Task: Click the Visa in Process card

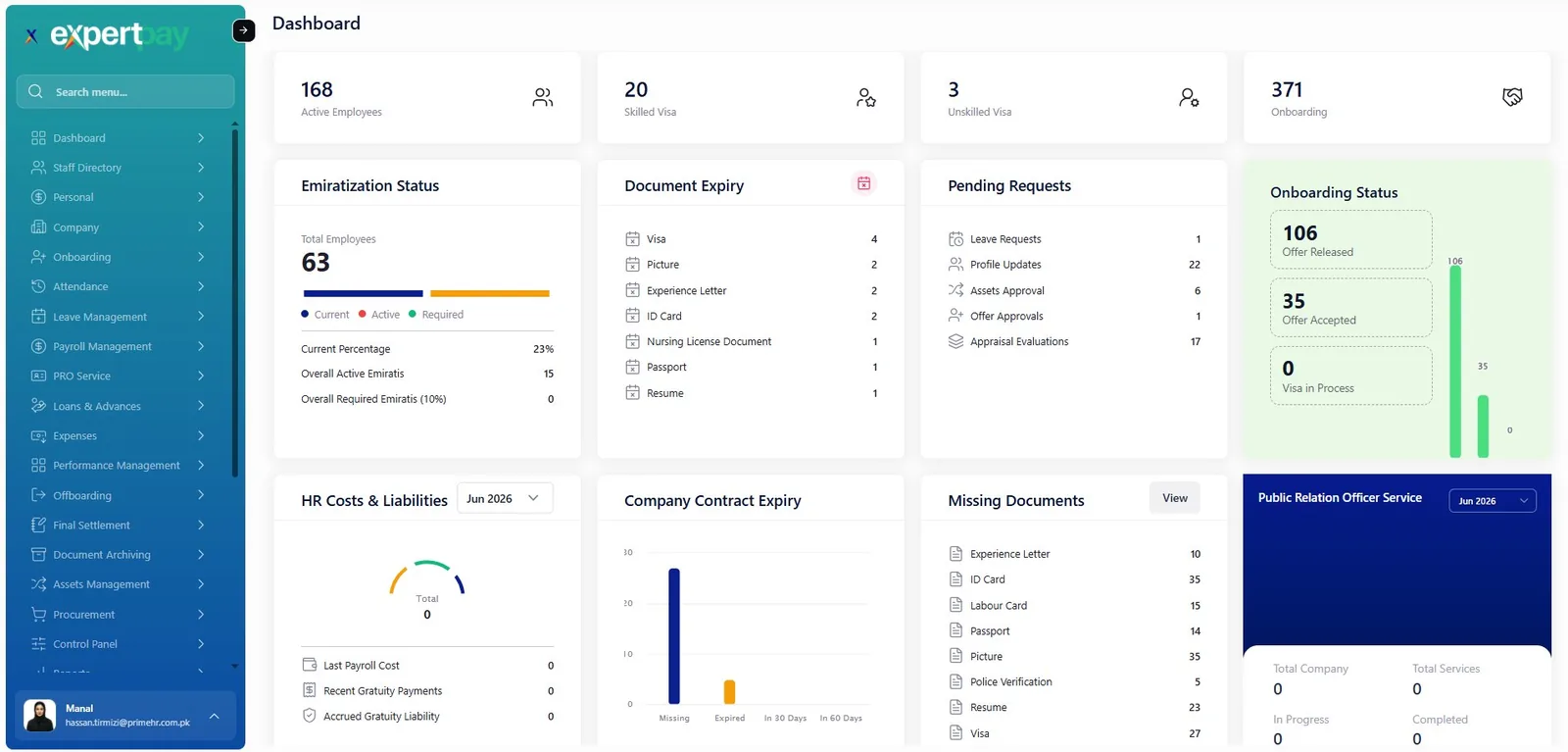Action: click(x=1351, y=376)
